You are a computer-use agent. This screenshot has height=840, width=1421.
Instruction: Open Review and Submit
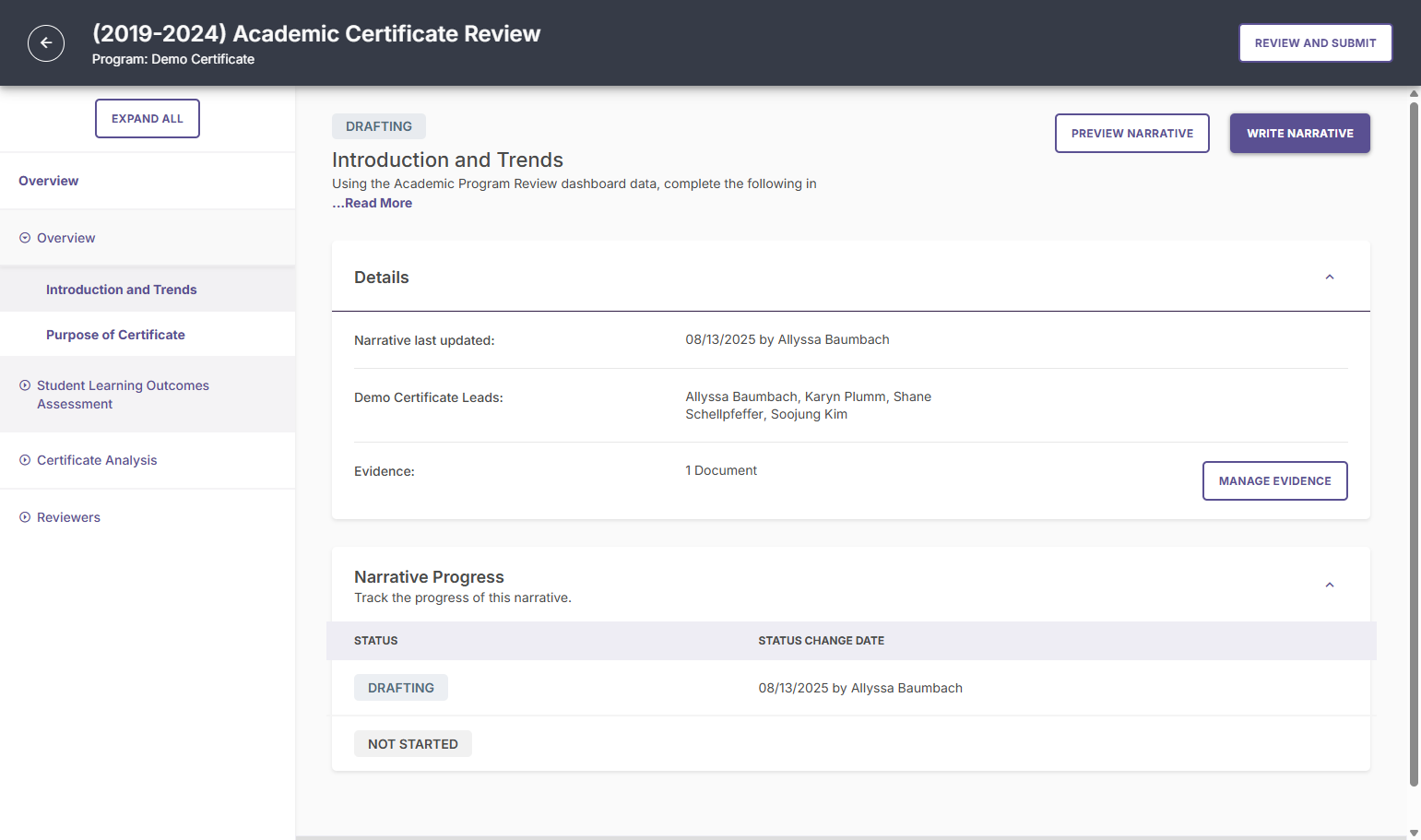coord(1315,43)
